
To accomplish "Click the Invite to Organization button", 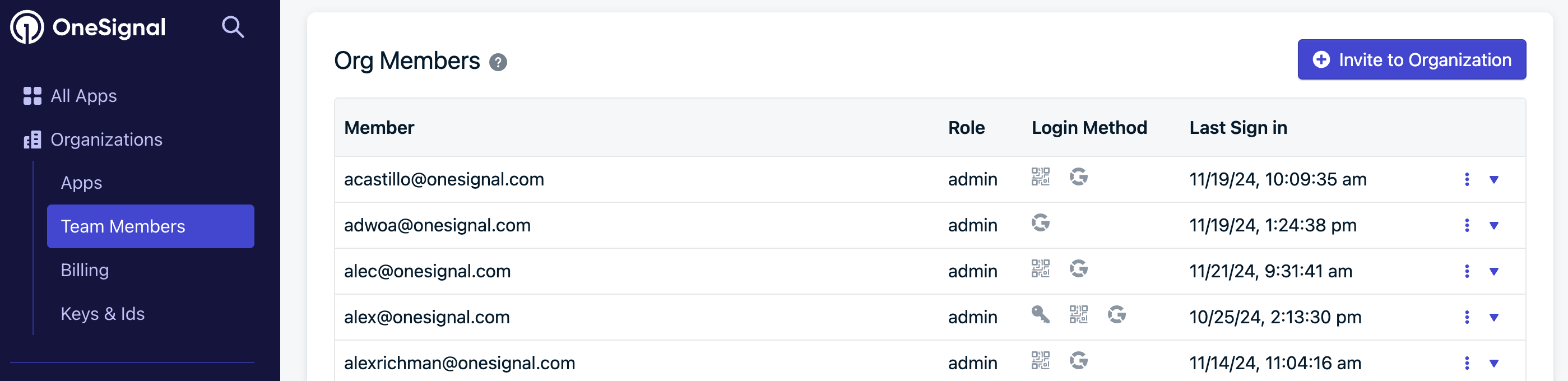I will [1412, 59].
